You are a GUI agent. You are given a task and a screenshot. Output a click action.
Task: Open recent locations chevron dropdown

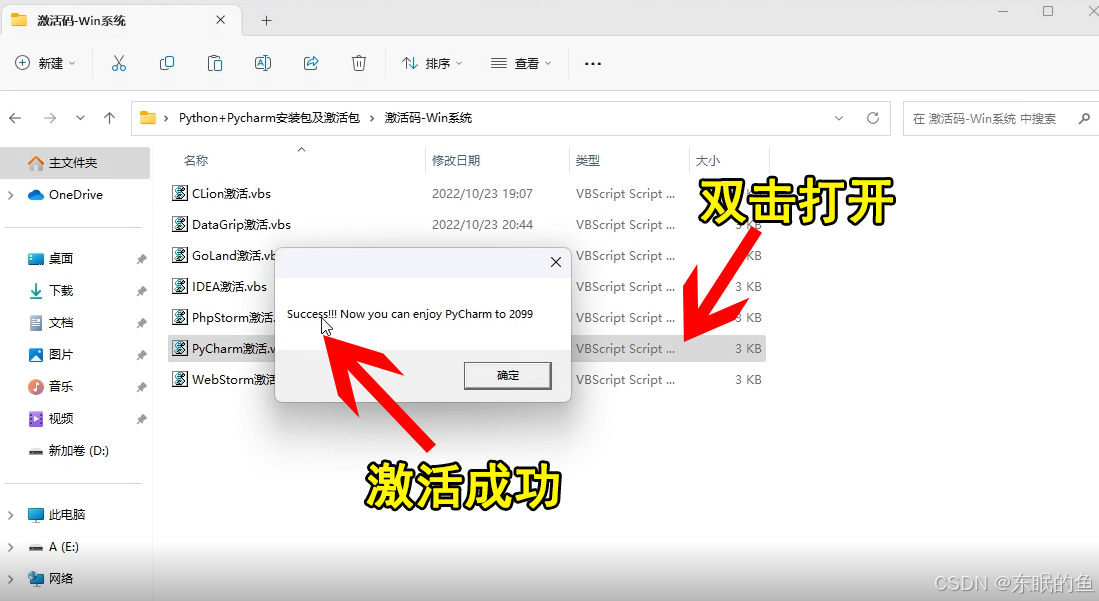click(x=81, y=118)
